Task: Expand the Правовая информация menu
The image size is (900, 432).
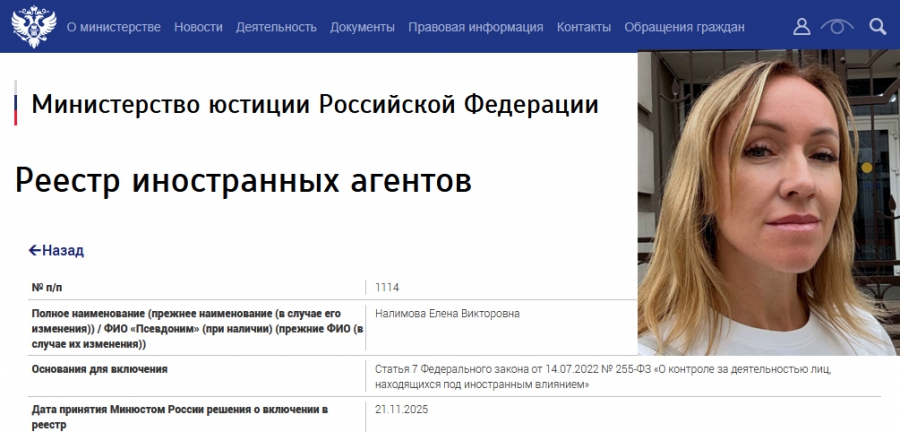Action: point(476,27)
